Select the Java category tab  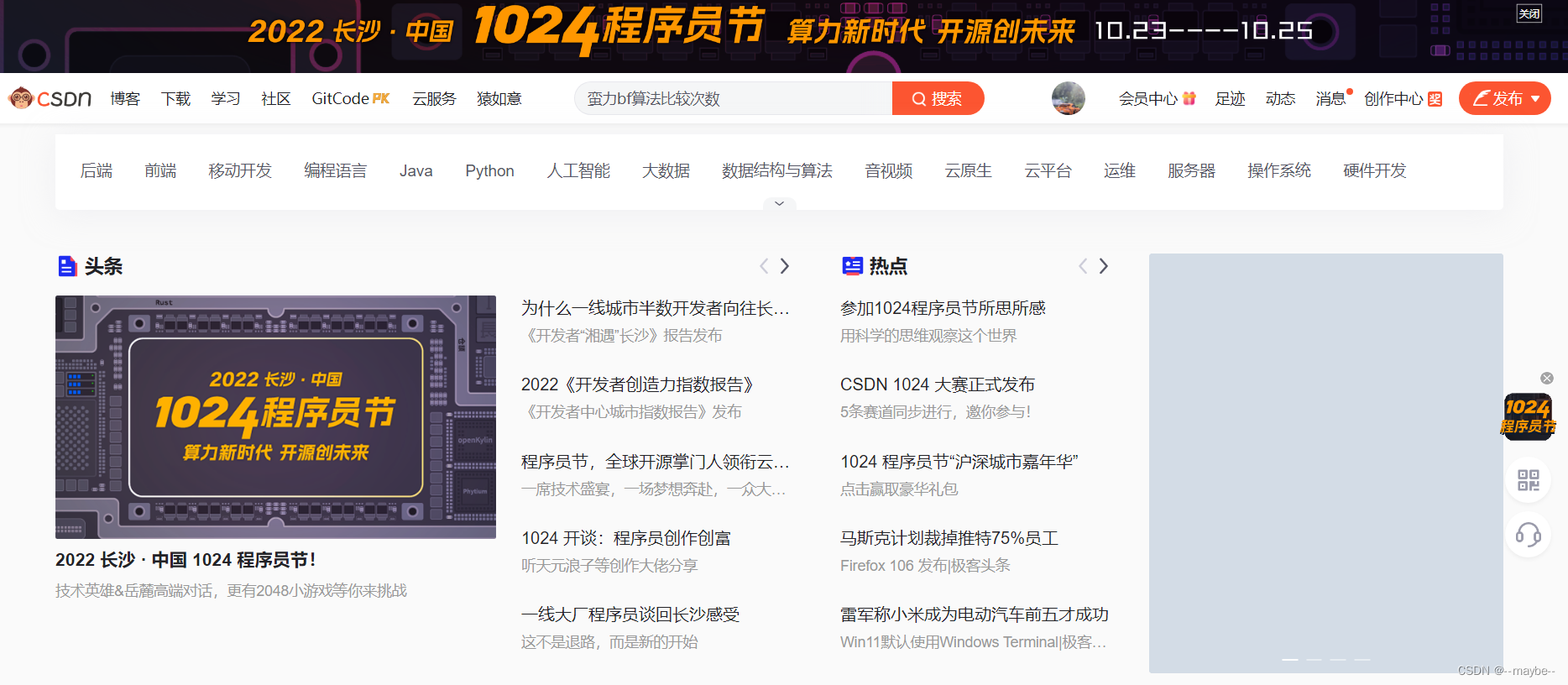click(x=416, y=170)
